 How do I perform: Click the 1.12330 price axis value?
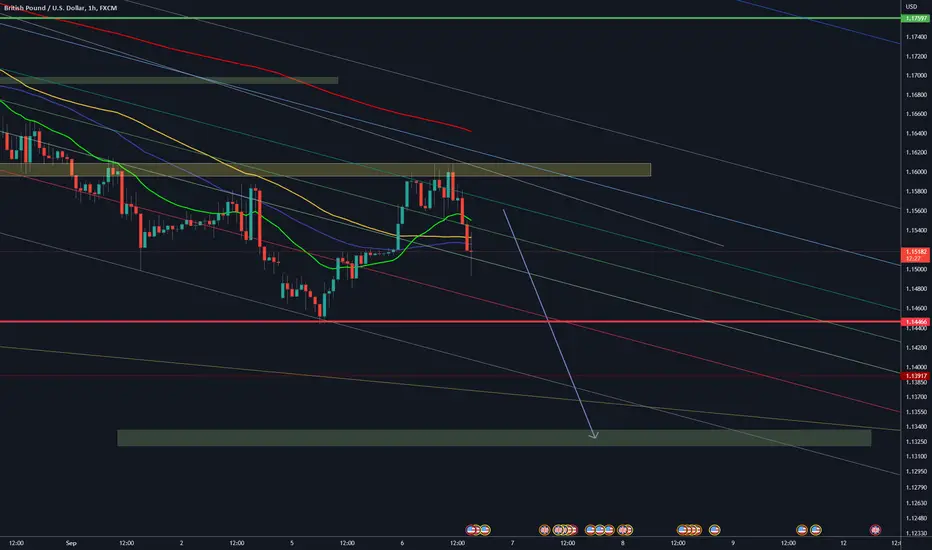[x=916, y=533]
